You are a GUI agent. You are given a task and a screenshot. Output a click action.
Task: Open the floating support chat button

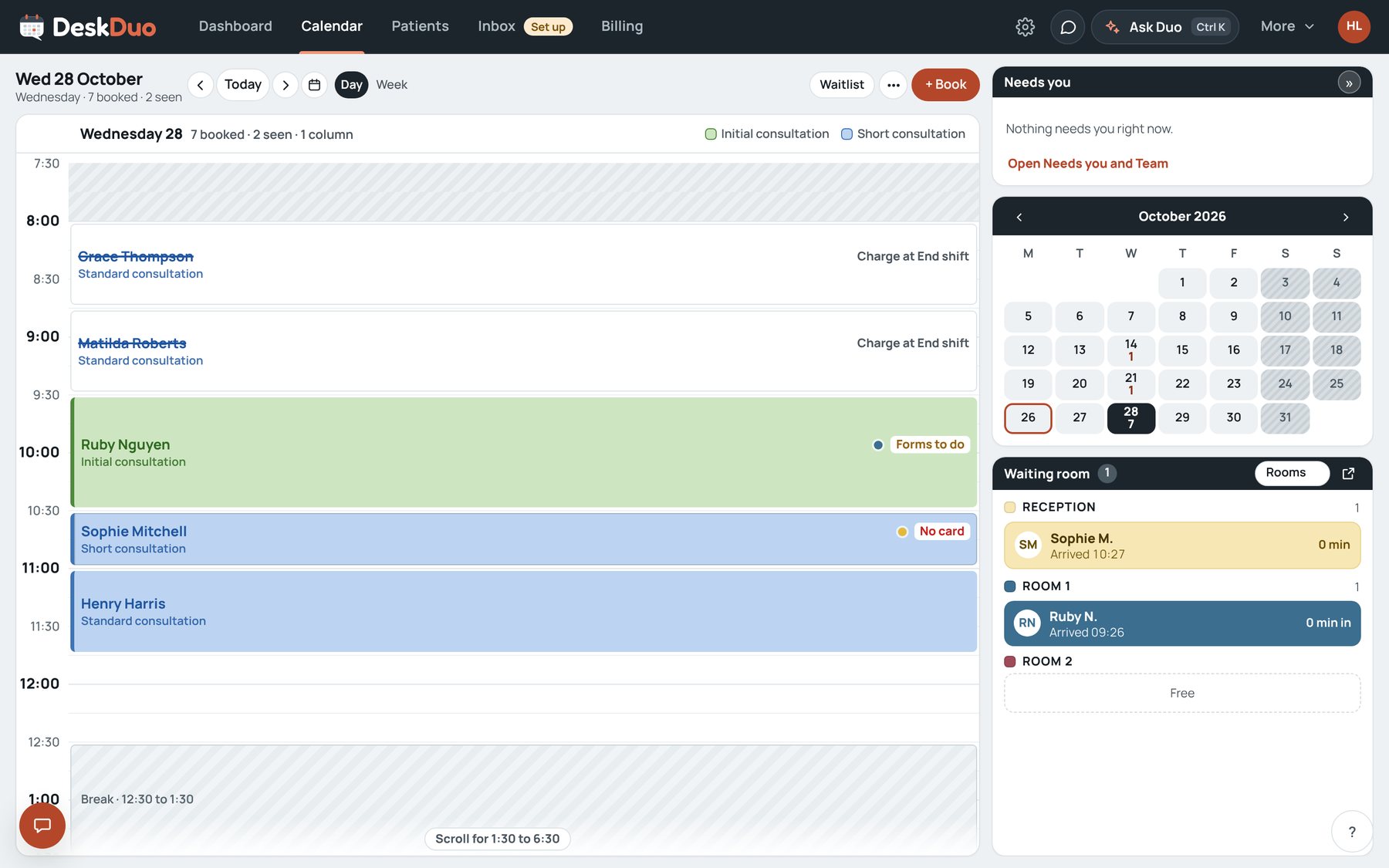[x=42, y=825]
